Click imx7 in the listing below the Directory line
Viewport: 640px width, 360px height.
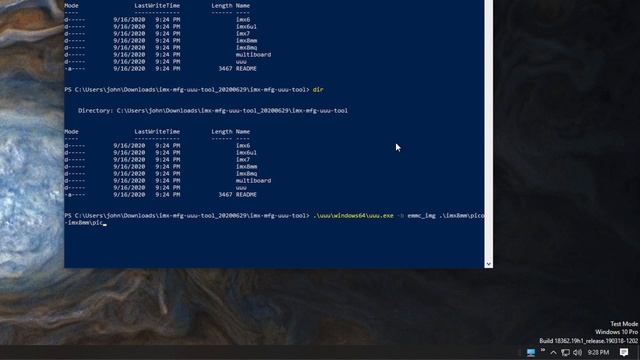click(242, 160)
